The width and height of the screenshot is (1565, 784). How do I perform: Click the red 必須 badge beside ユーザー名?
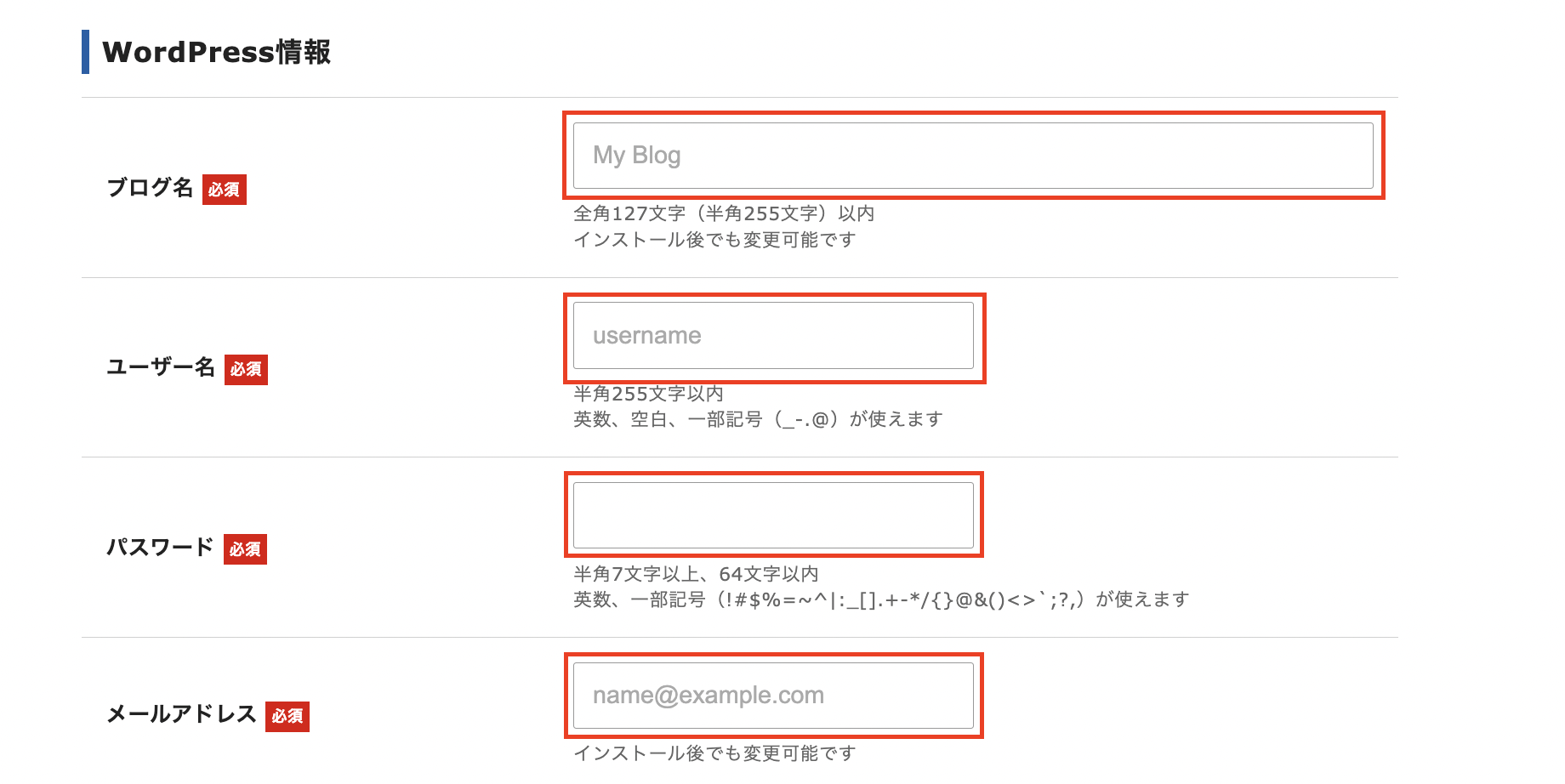coord(246,370)
